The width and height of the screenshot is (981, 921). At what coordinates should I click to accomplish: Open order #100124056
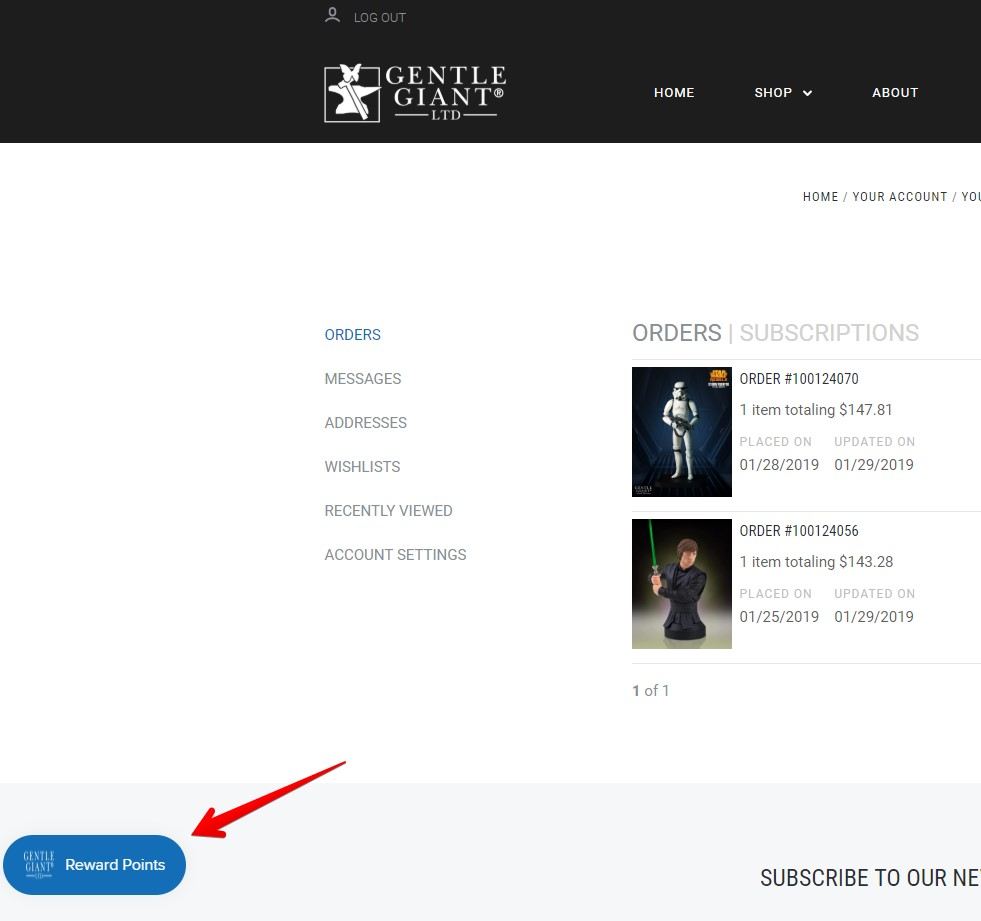pyautogui.click(x=799, y=531)
